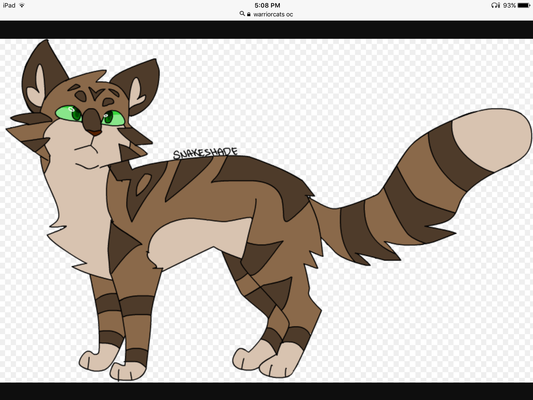The width and height of the screenshot is (533, 400).
Task: Click the padlock security icon
Action: pos(249,14)
